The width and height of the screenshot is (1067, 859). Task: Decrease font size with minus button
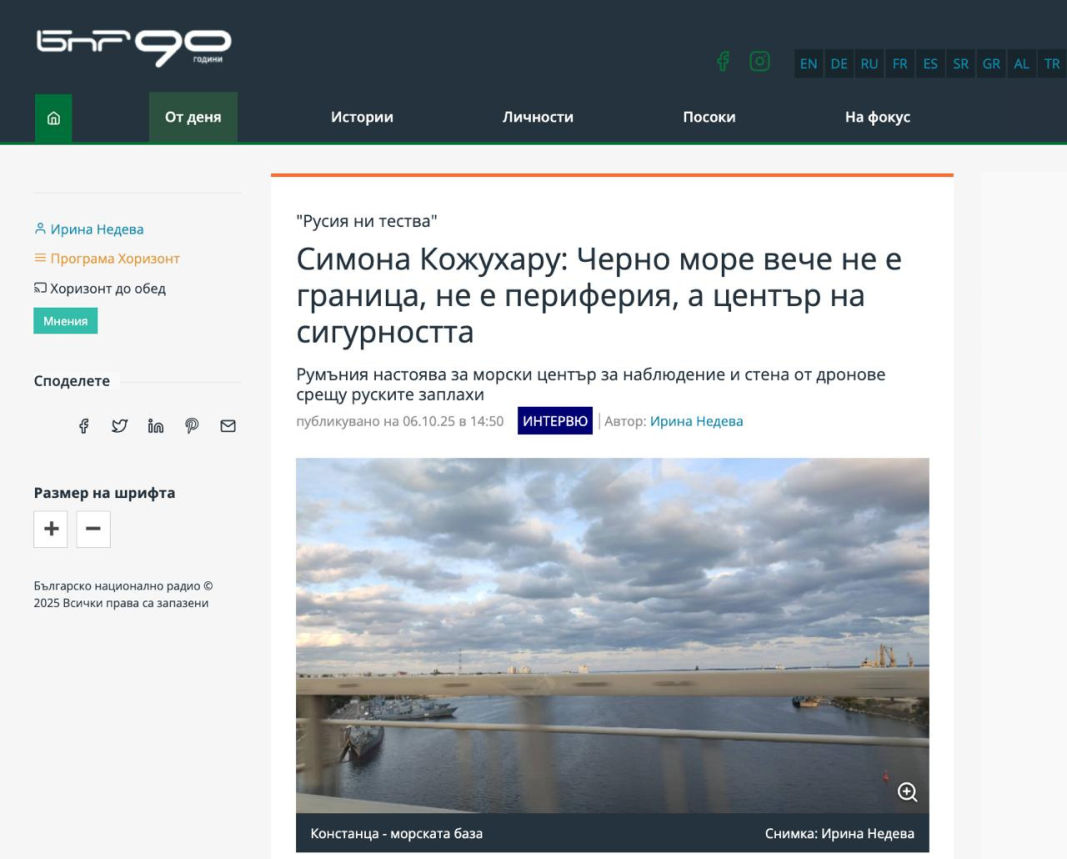[x=93, y=529]
